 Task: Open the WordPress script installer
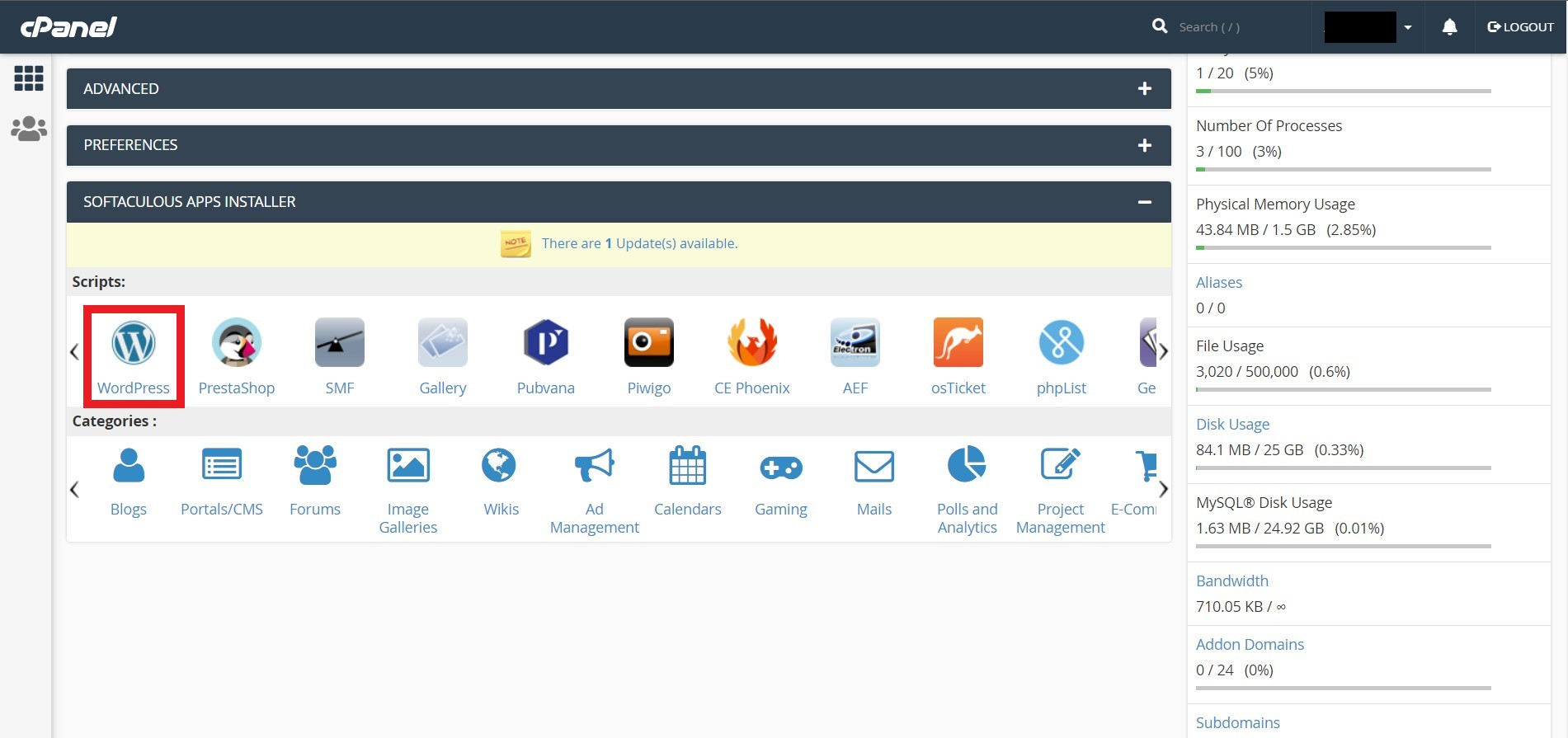[x=133, y=342]
